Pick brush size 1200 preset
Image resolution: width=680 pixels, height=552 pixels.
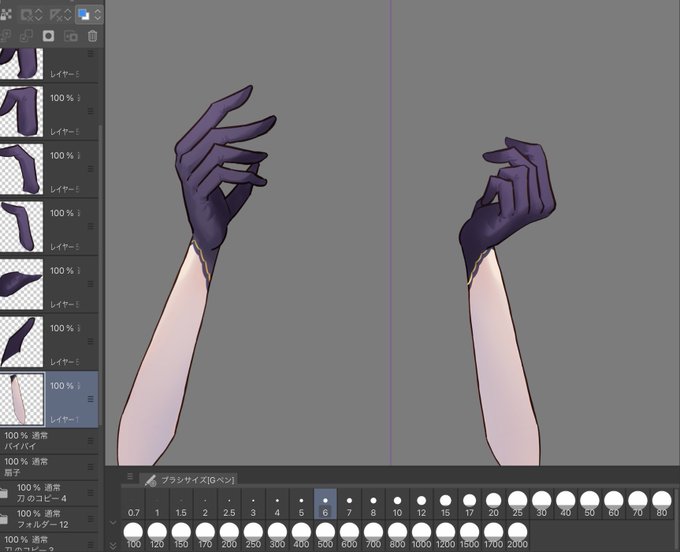(445, 536)
